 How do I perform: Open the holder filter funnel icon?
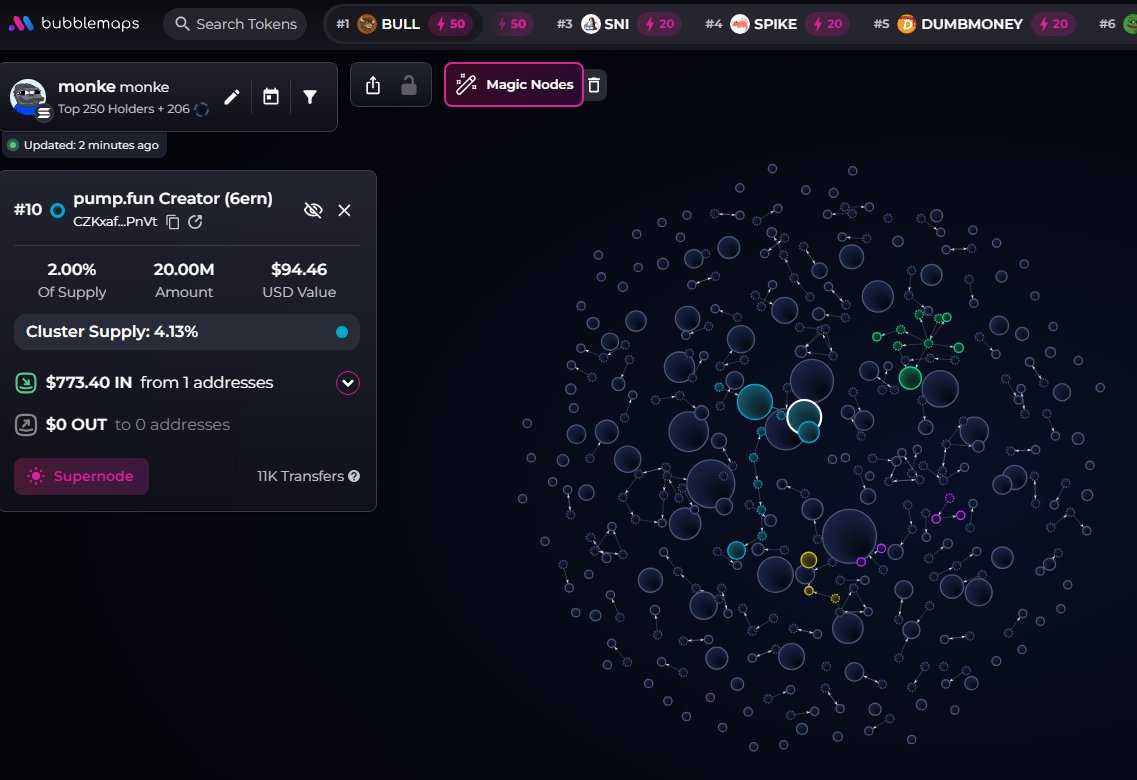310,97
